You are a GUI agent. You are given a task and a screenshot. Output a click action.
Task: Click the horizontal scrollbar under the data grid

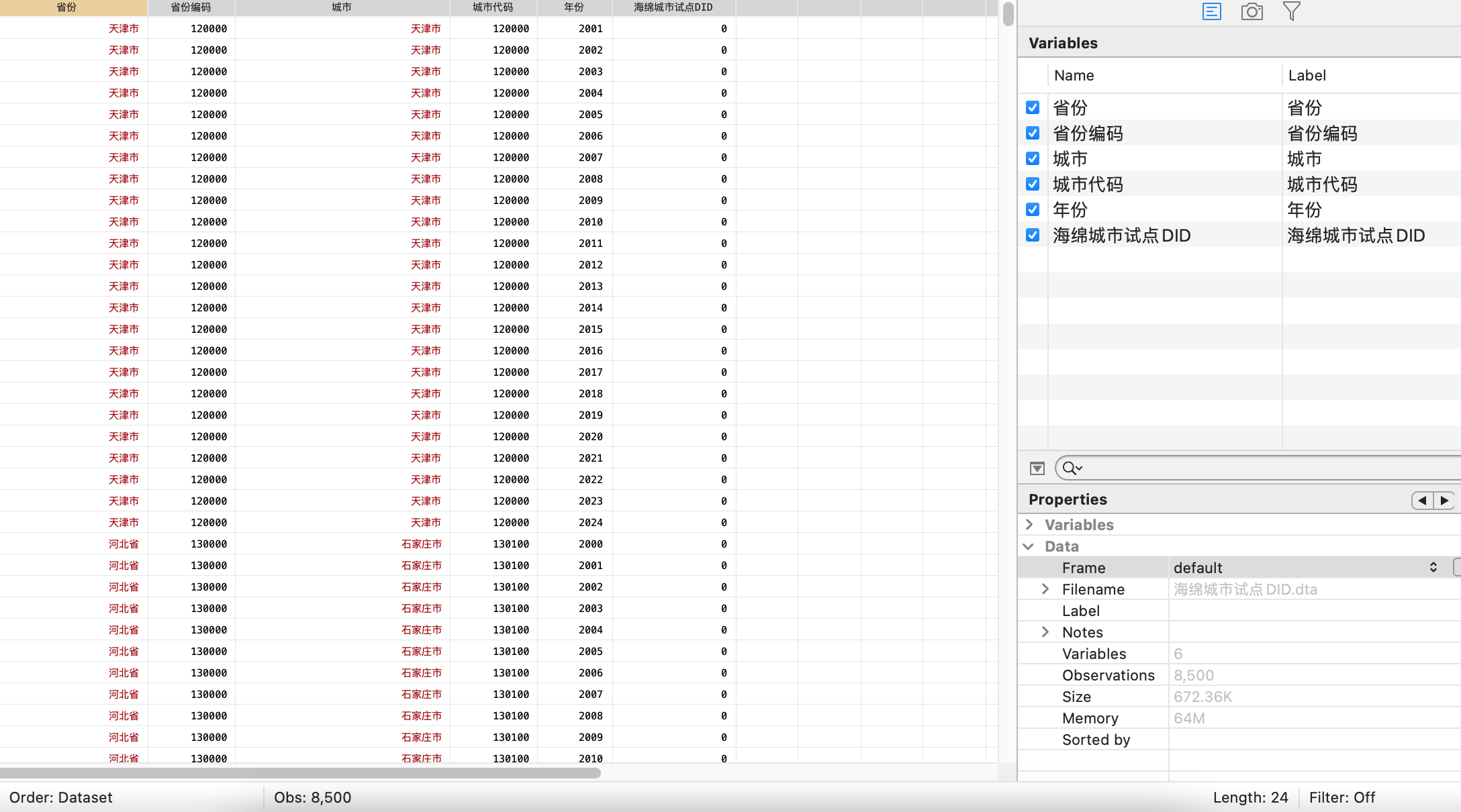[300, 773]
